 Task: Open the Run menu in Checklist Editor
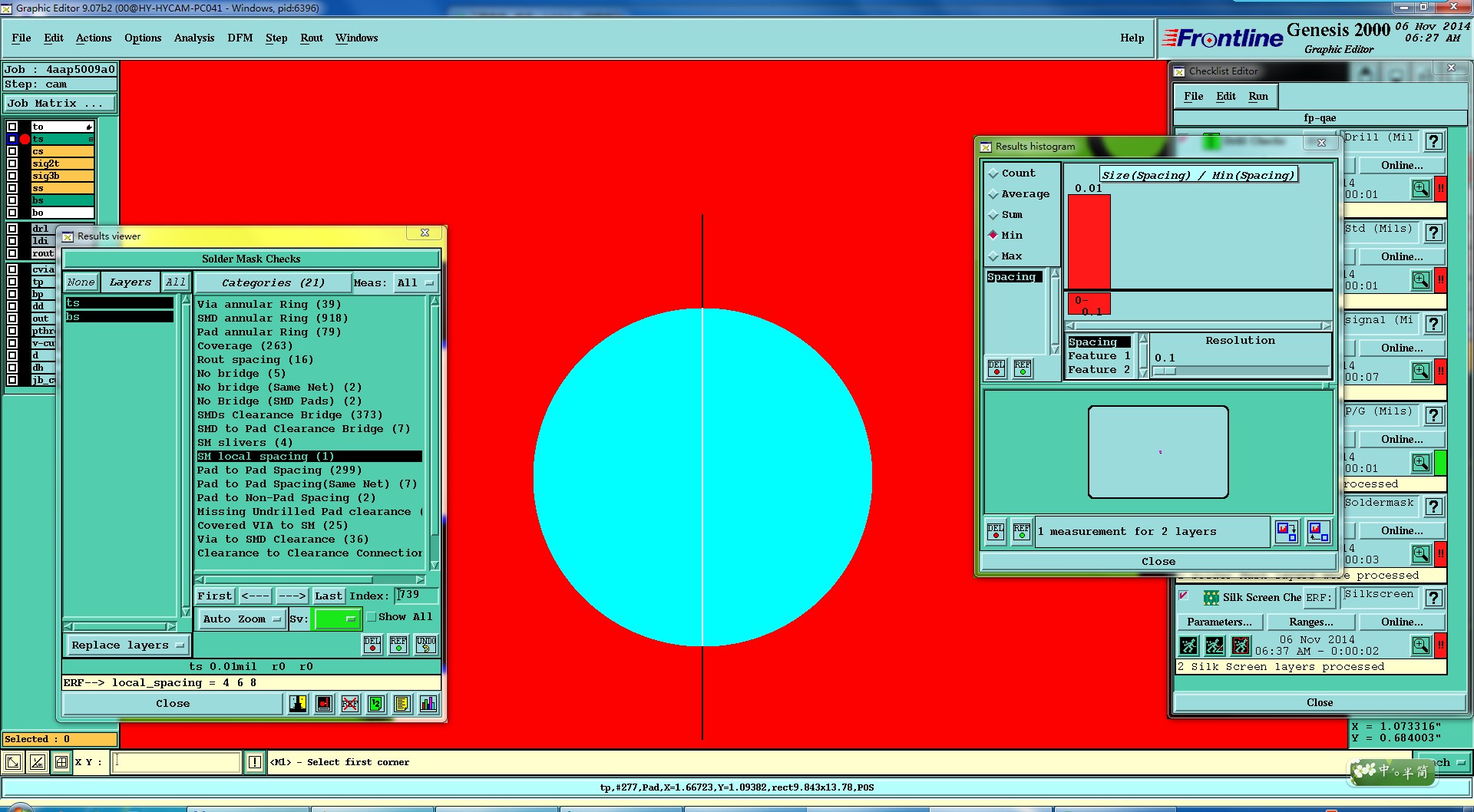click(1258, 96)
